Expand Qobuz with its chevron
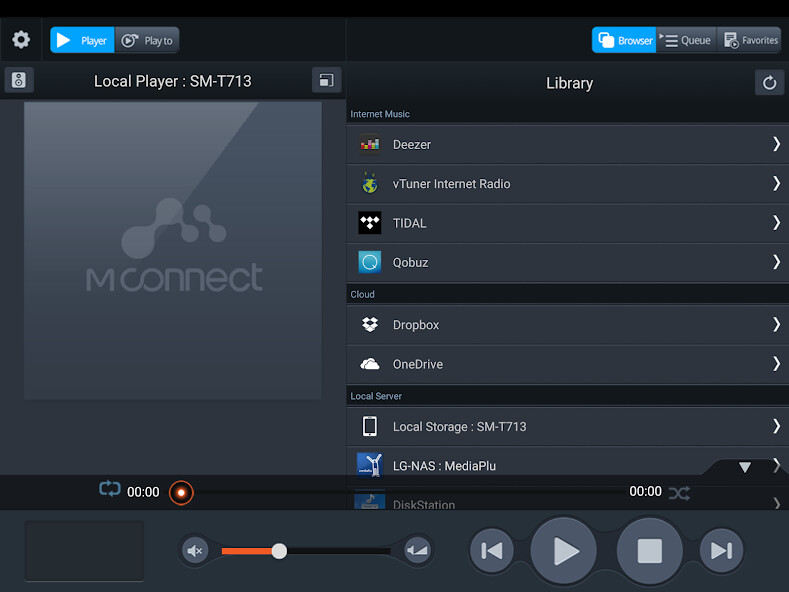The height and width of the screenshot is (592, 789). [776, 262]
